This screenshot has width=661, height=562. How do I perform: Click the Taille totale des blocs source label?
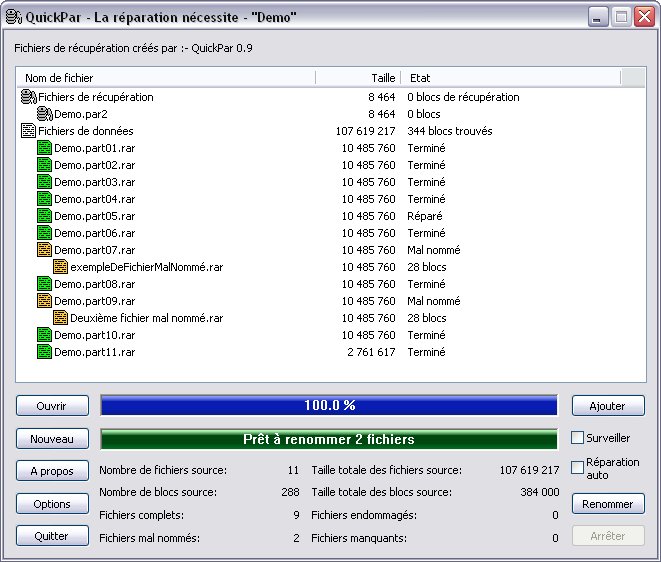coord(381,492)
